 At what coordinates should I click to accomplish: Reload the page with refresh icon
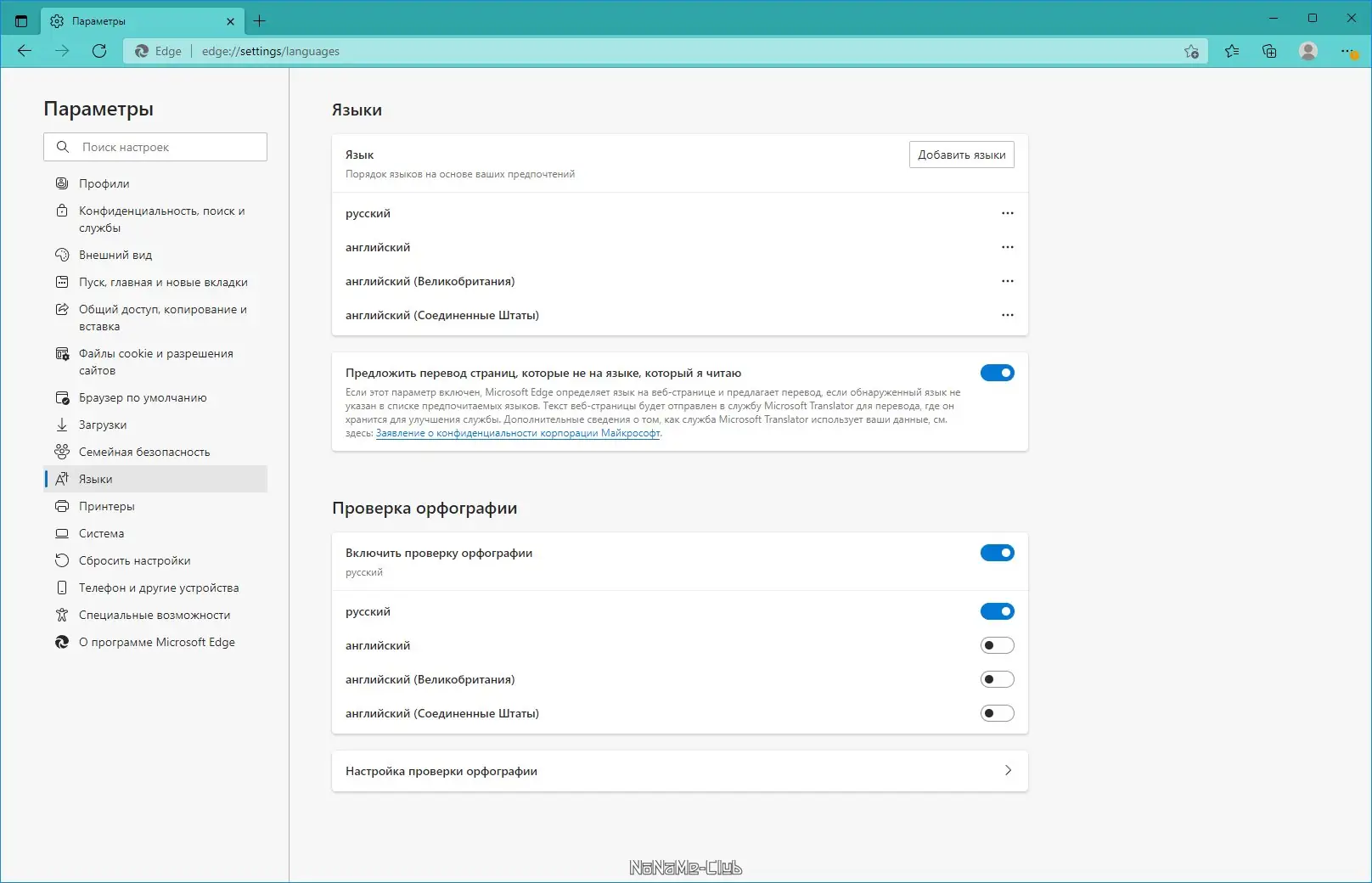99,51
